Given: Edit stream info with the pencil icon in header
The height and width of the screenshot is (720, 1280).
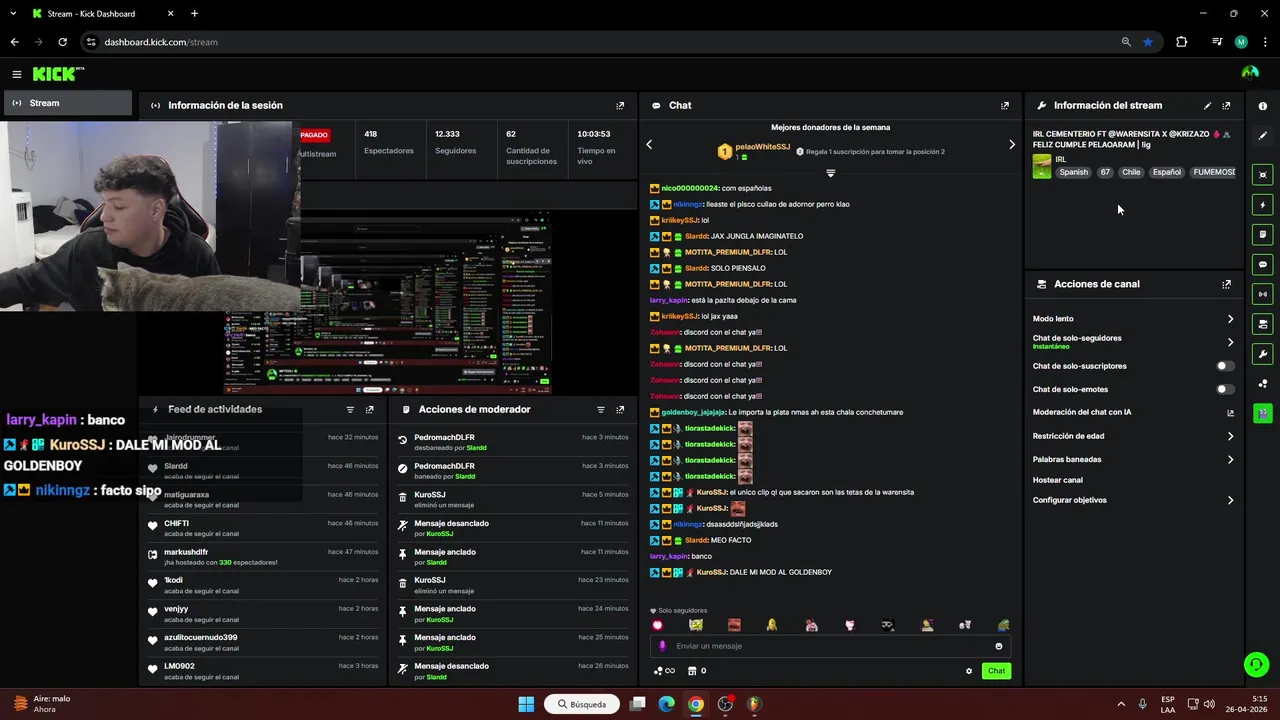Looking at the screenshot, I should point(1207,105).
